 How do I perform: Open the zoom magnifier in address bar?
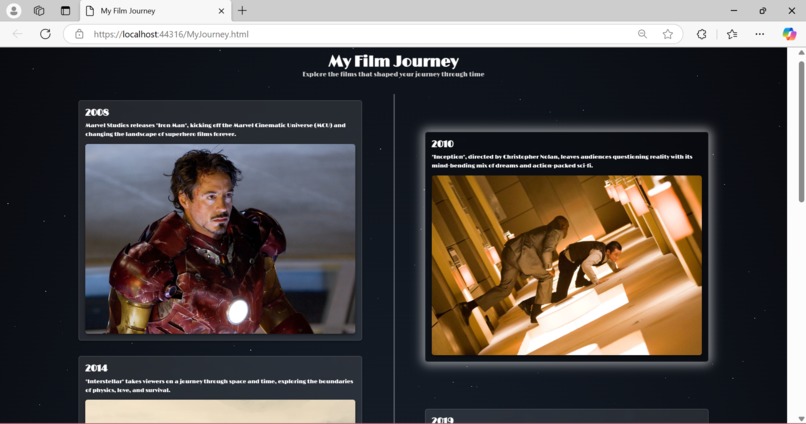(642, 34)
